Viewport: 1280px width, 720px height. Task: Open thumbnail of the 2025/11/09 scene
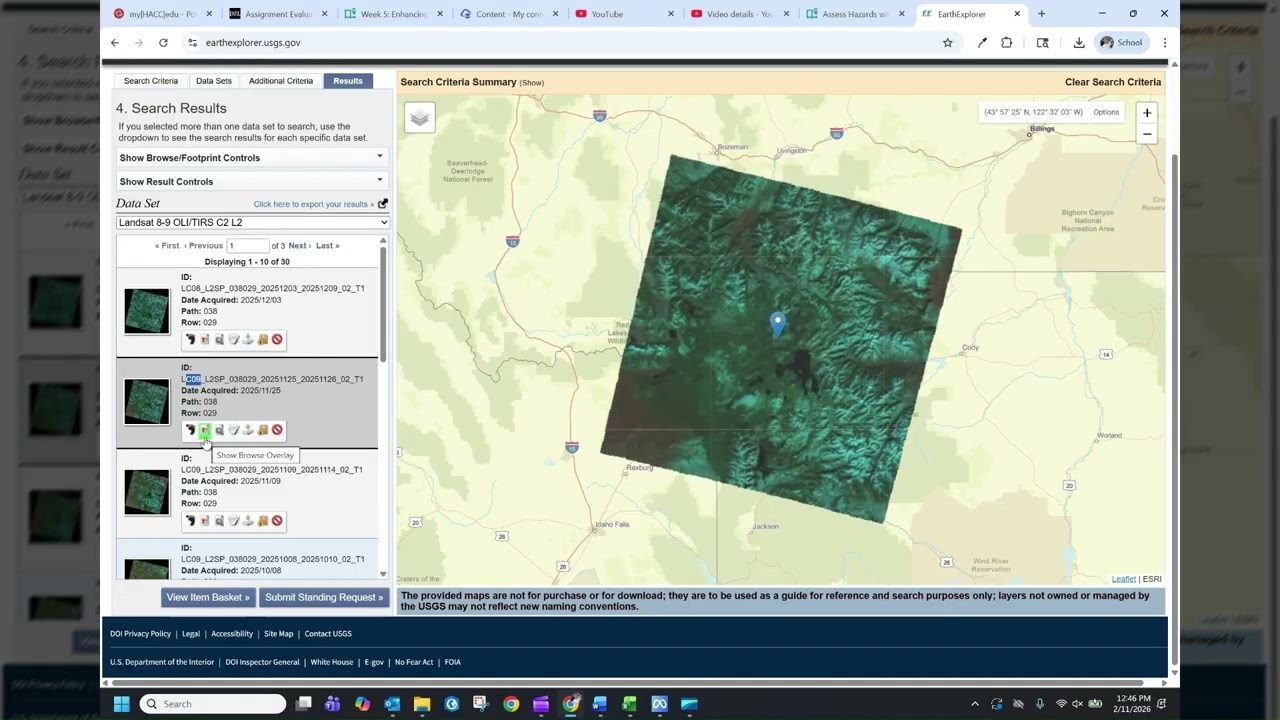coord(147,492)
